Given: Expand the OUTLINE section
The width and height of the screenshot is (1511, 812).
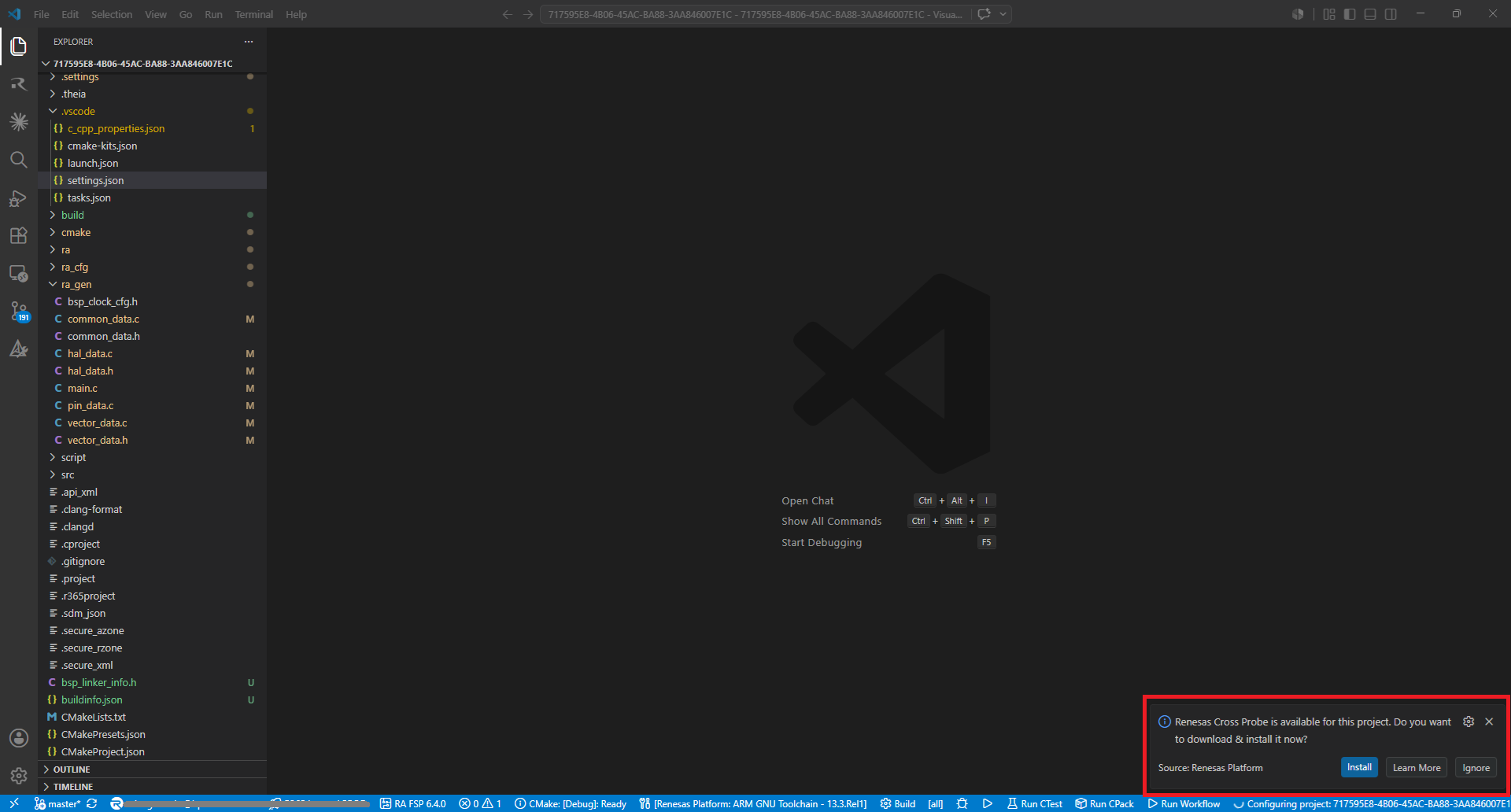Looking at the screenshot, I should point(152,769).
